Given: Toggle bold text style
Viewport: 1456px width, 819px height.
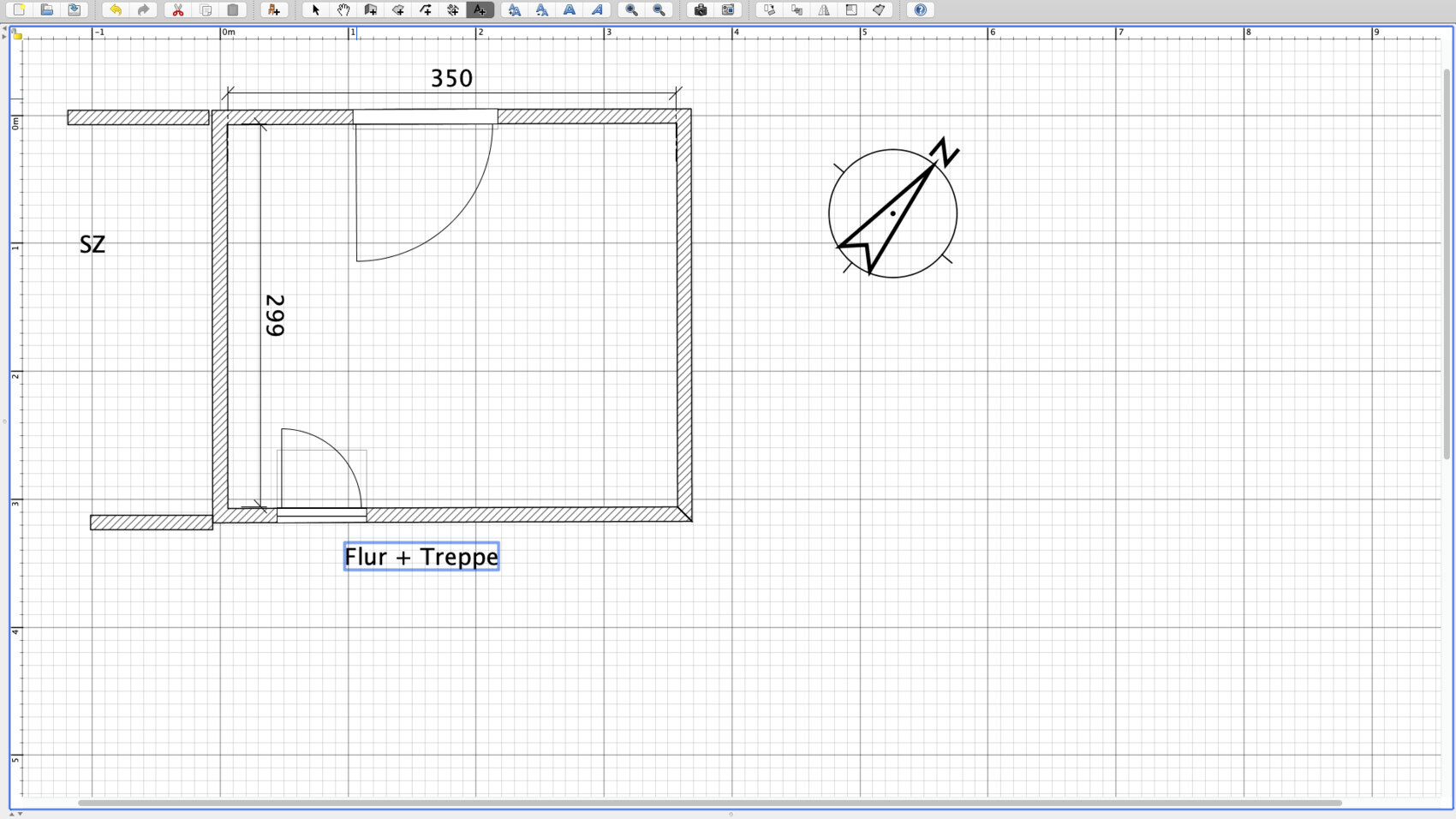Looking at the screenshot, I should (570, 10).
